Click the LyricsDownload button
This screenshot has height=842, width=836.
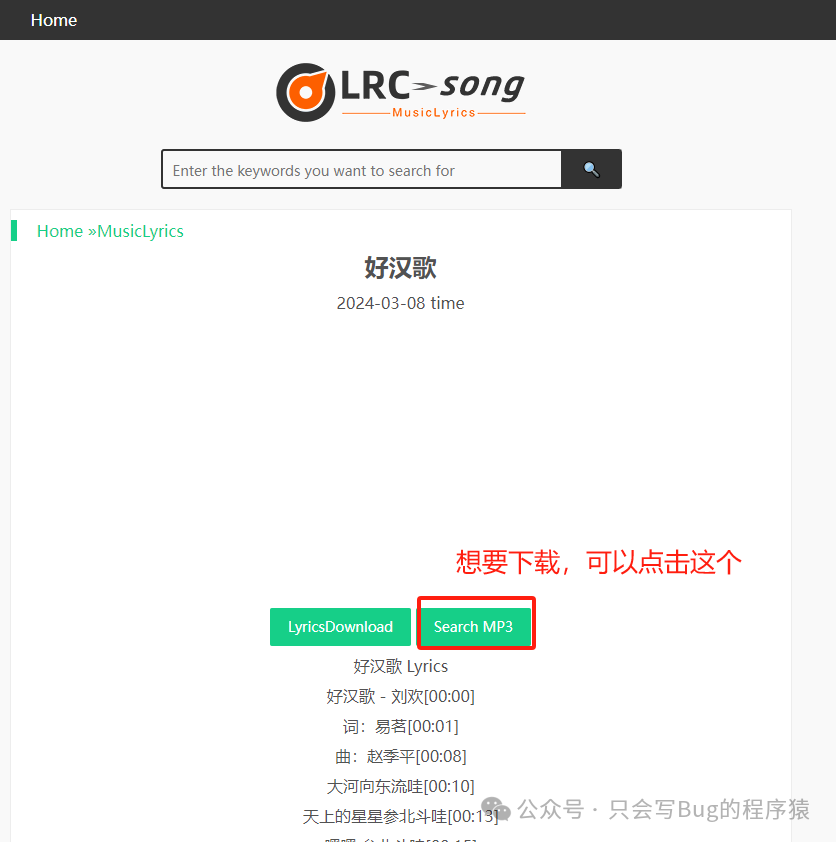[340, 626]
